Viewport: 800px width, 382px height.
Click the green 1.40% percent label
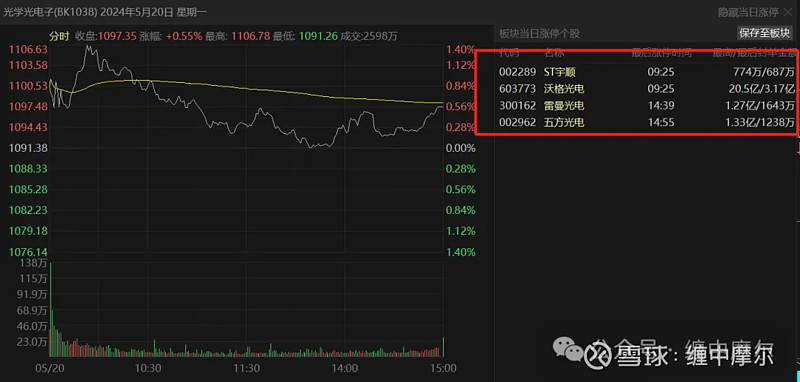pos(461,252)
